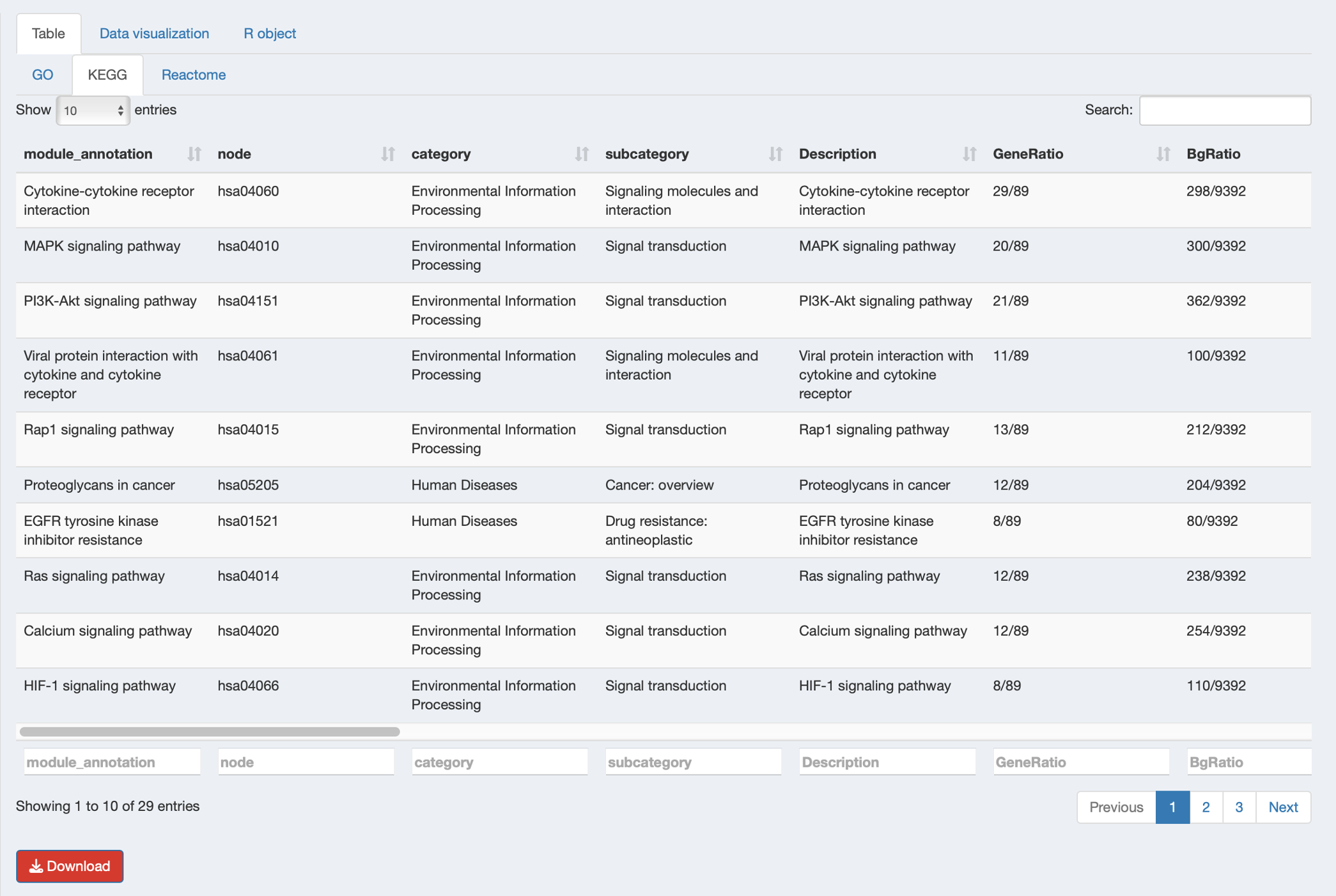Select the KEGG sub-tab
The image size is (1336, 896).
click(x=107, y=75)
